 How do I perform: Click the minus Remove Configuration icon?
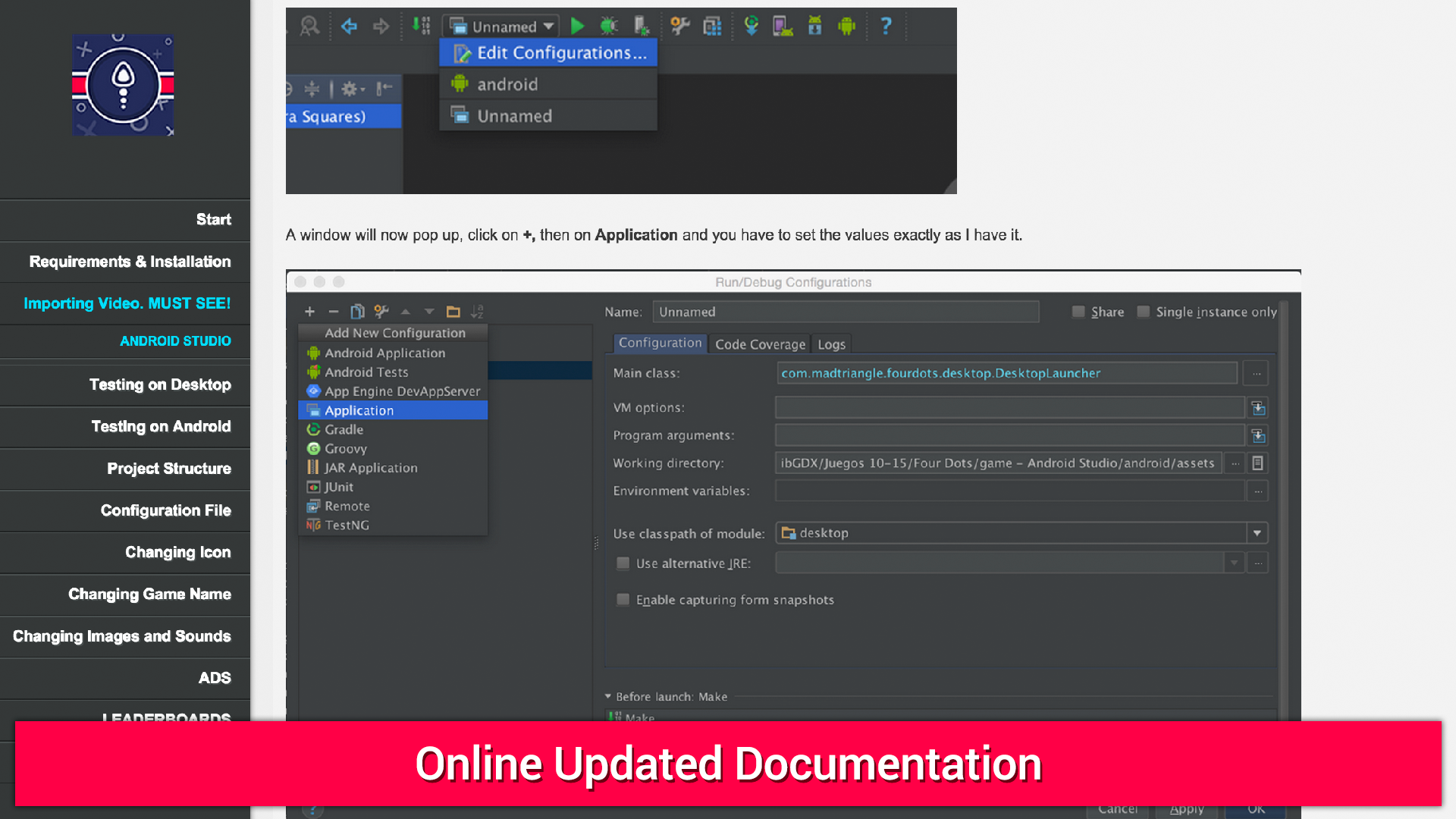pos(333,312)
